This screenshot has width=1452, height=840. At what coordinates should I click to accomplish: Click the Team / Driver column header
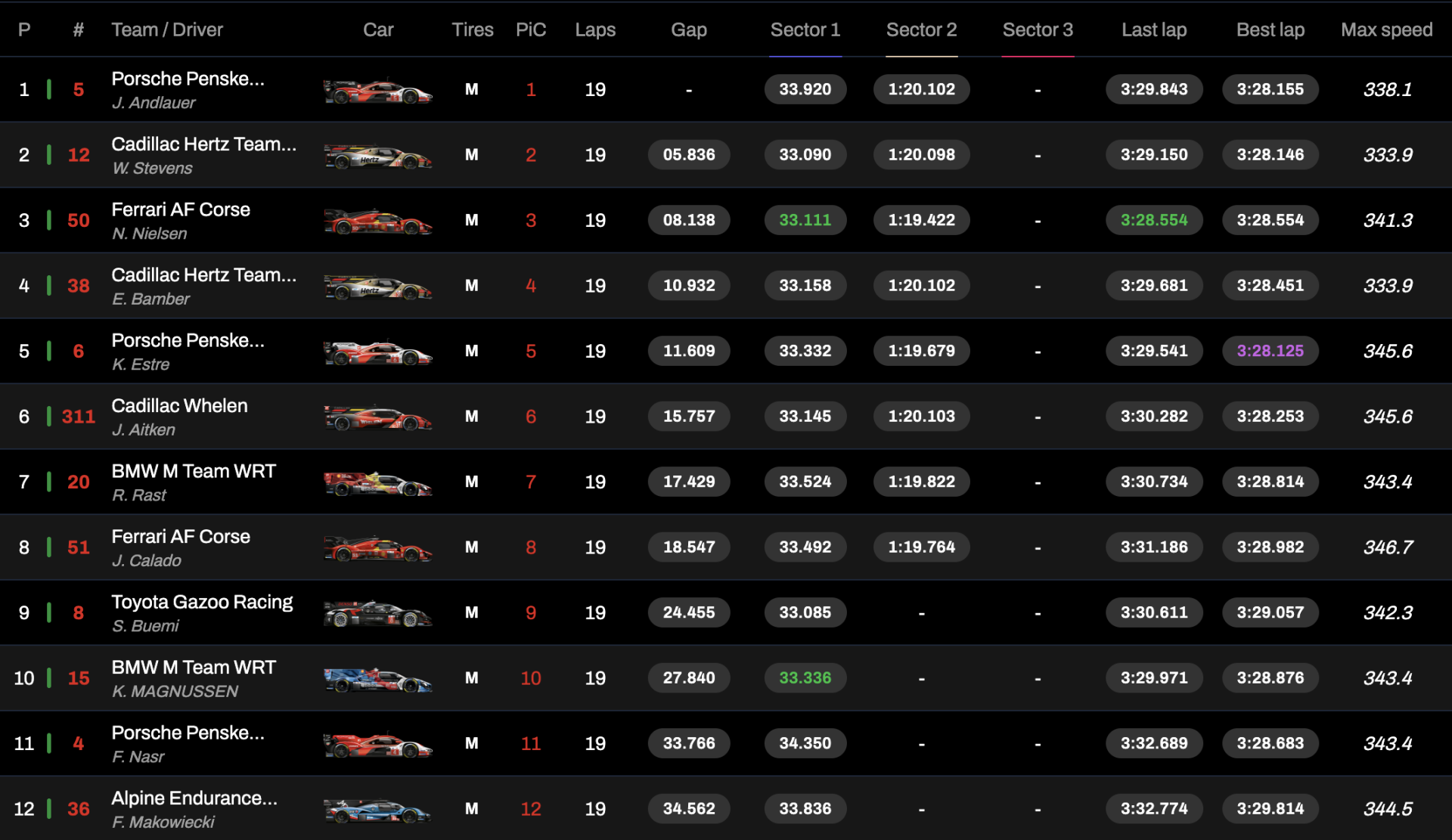[167, 30]
